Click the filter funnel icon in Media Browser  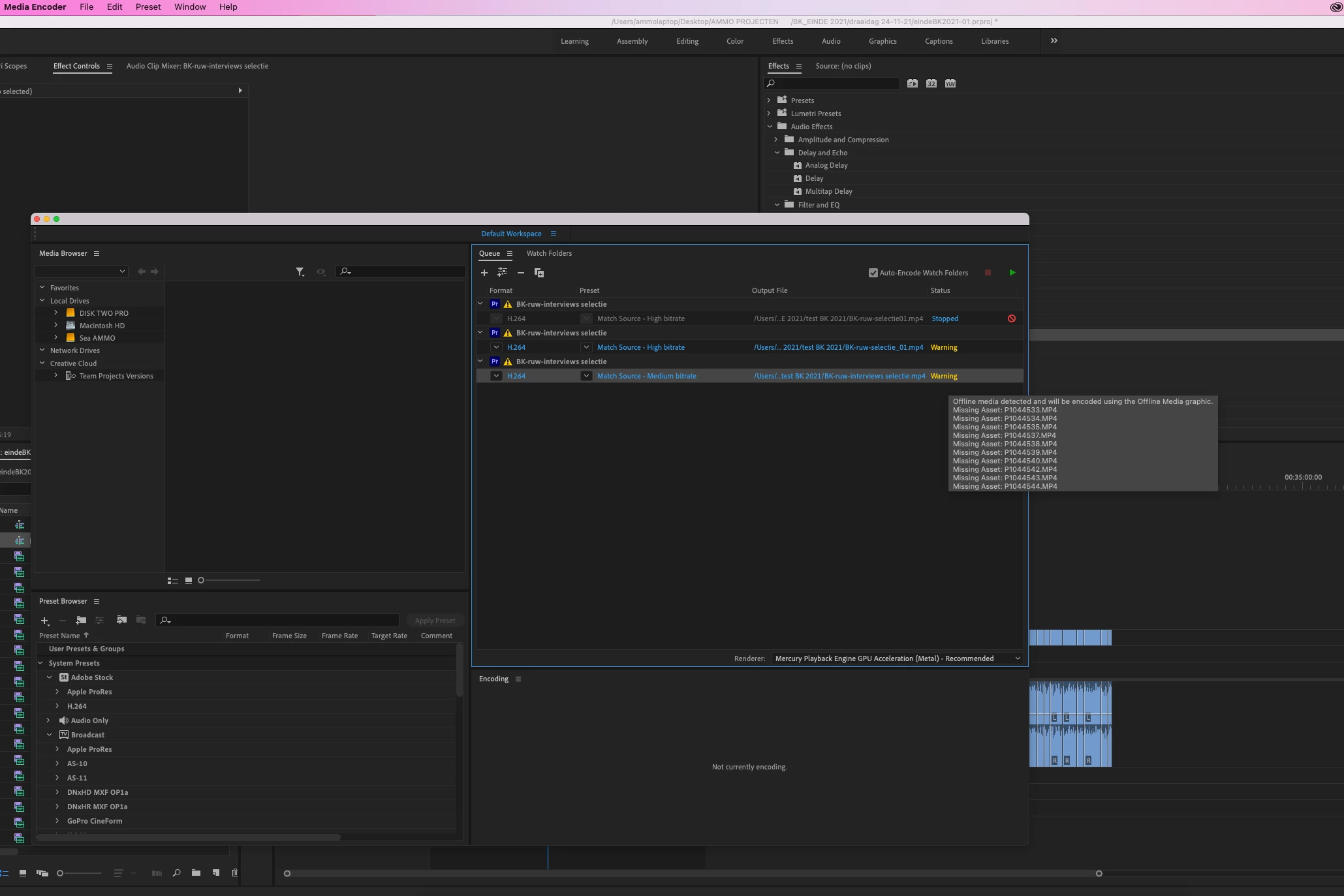click(x=300, y=271)
